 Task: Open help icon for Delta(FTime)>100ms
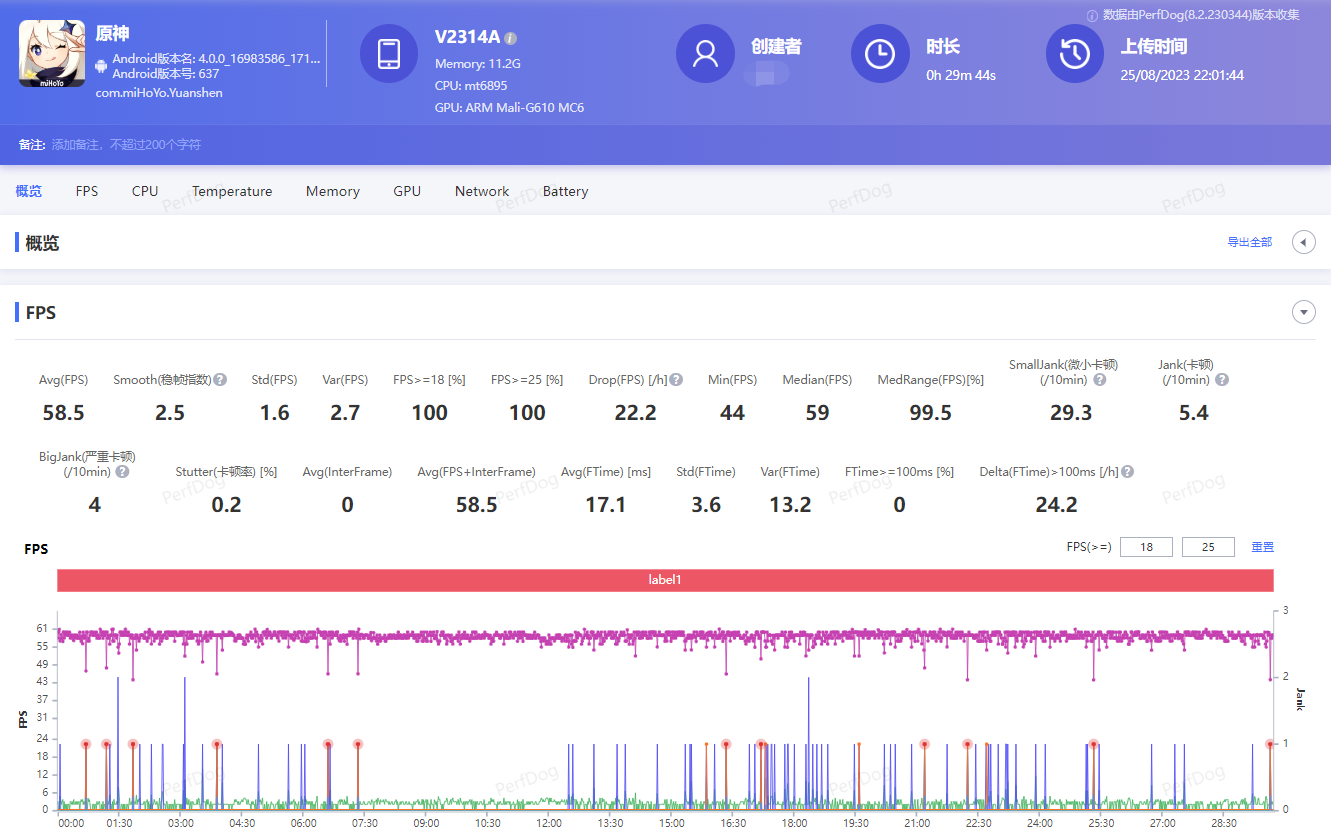[1127, 472]
